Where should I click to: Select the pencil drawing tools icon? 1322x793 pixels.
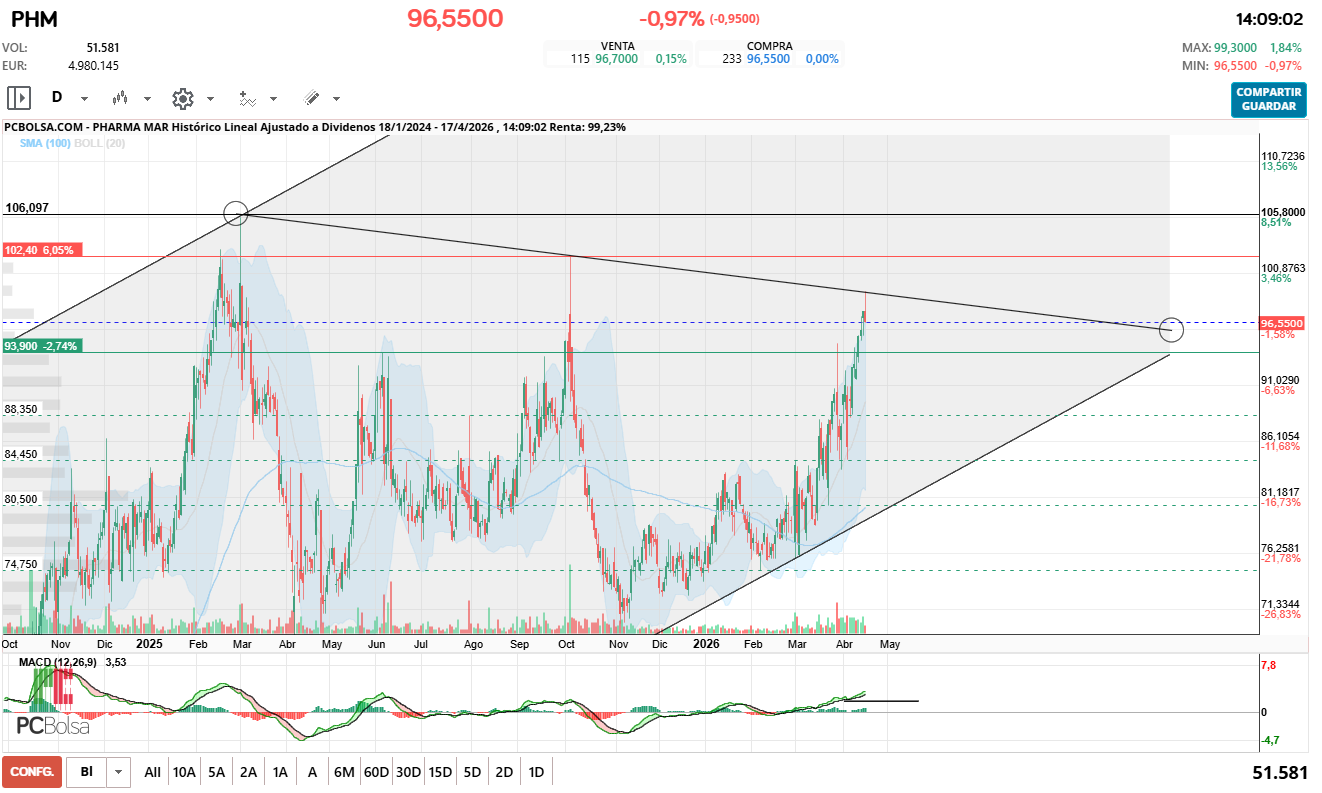click(311, 98)
